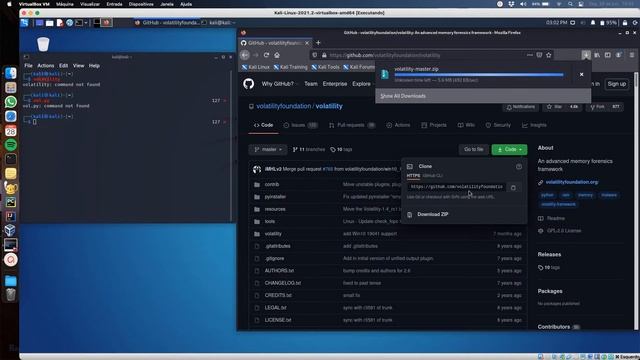Open the contrib folder
The image size is (640, 360).
[271, 184]
